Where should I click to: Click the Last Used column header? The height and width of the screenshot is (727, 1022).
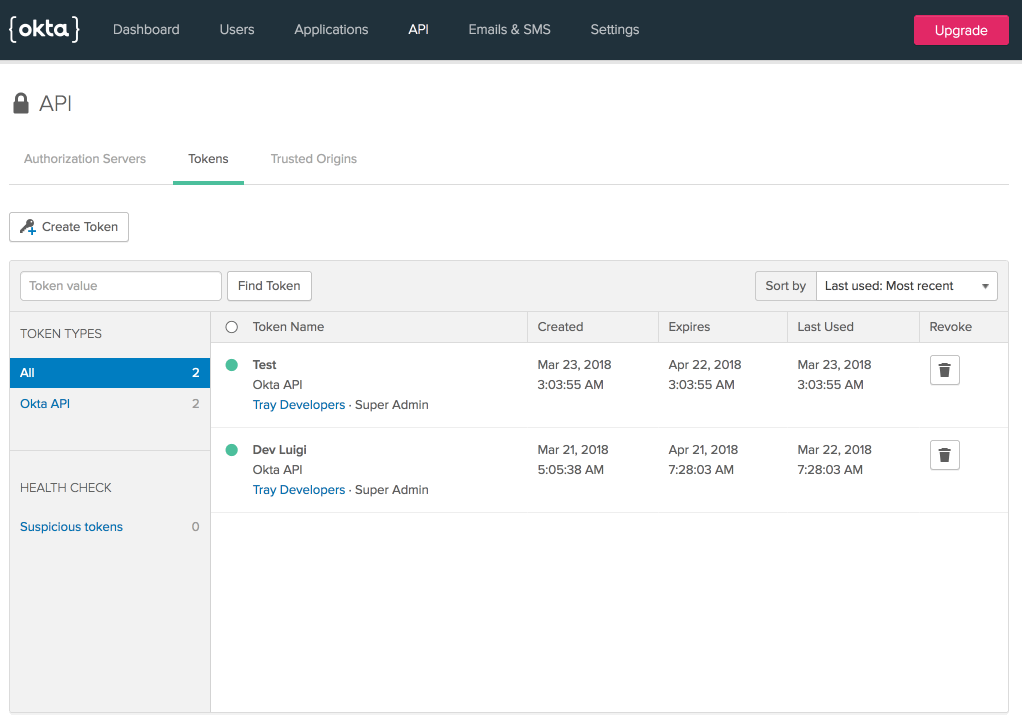tap(825, 327)
